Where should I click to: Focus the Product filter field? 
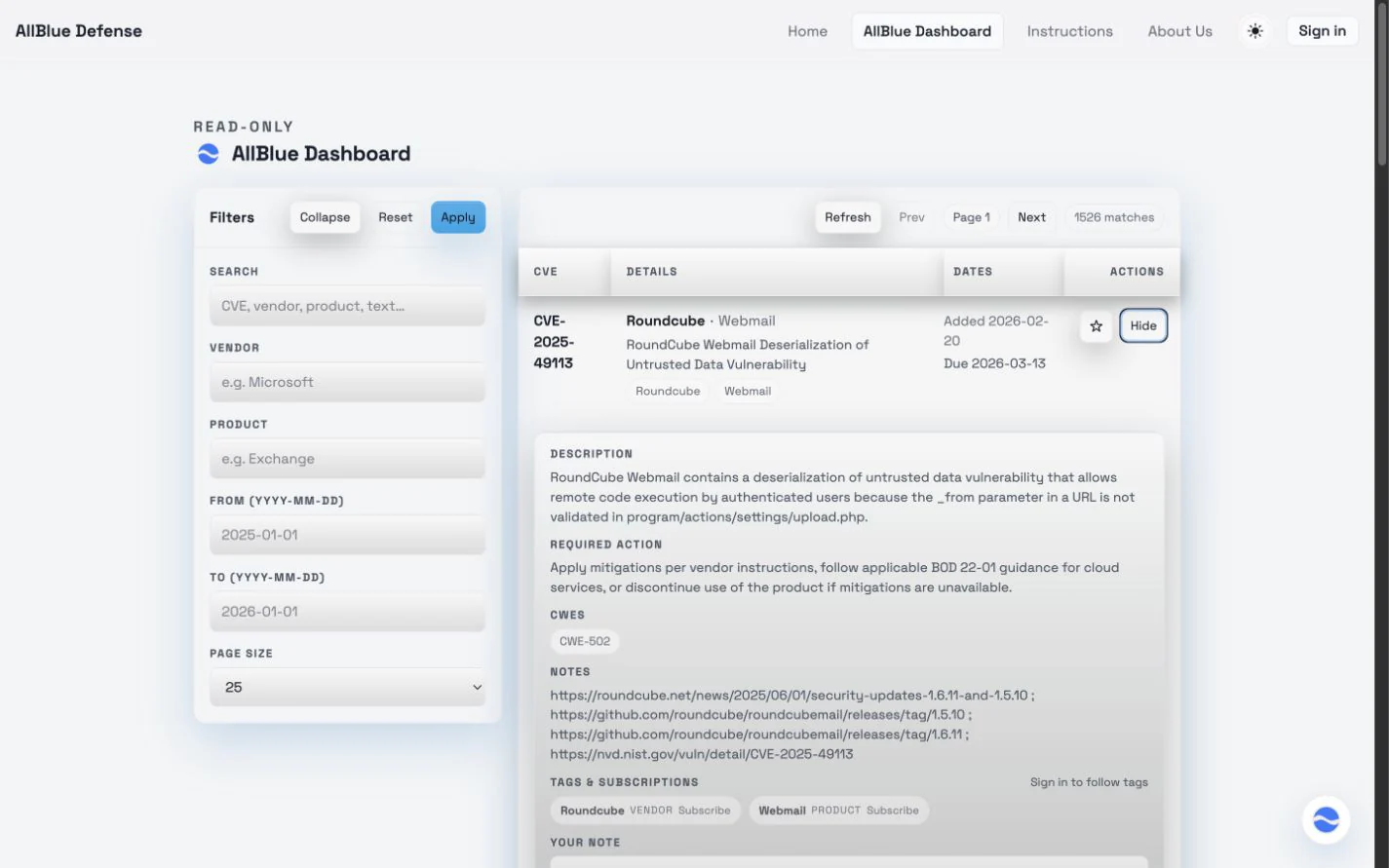click(347, 459)
